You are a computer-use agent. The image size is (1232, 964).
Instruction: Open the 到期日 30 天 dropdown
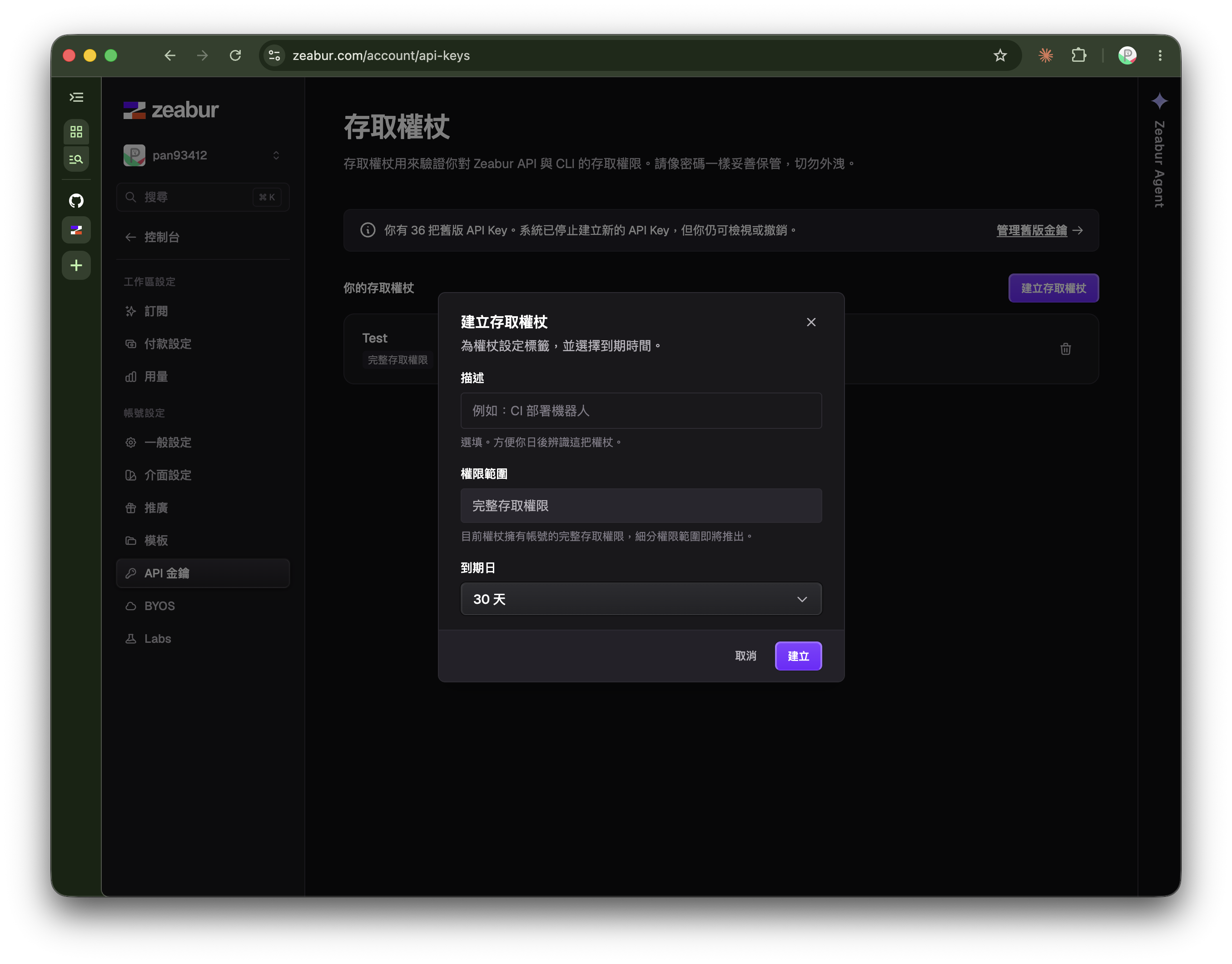pyautogui.click(x=641, y=599)
